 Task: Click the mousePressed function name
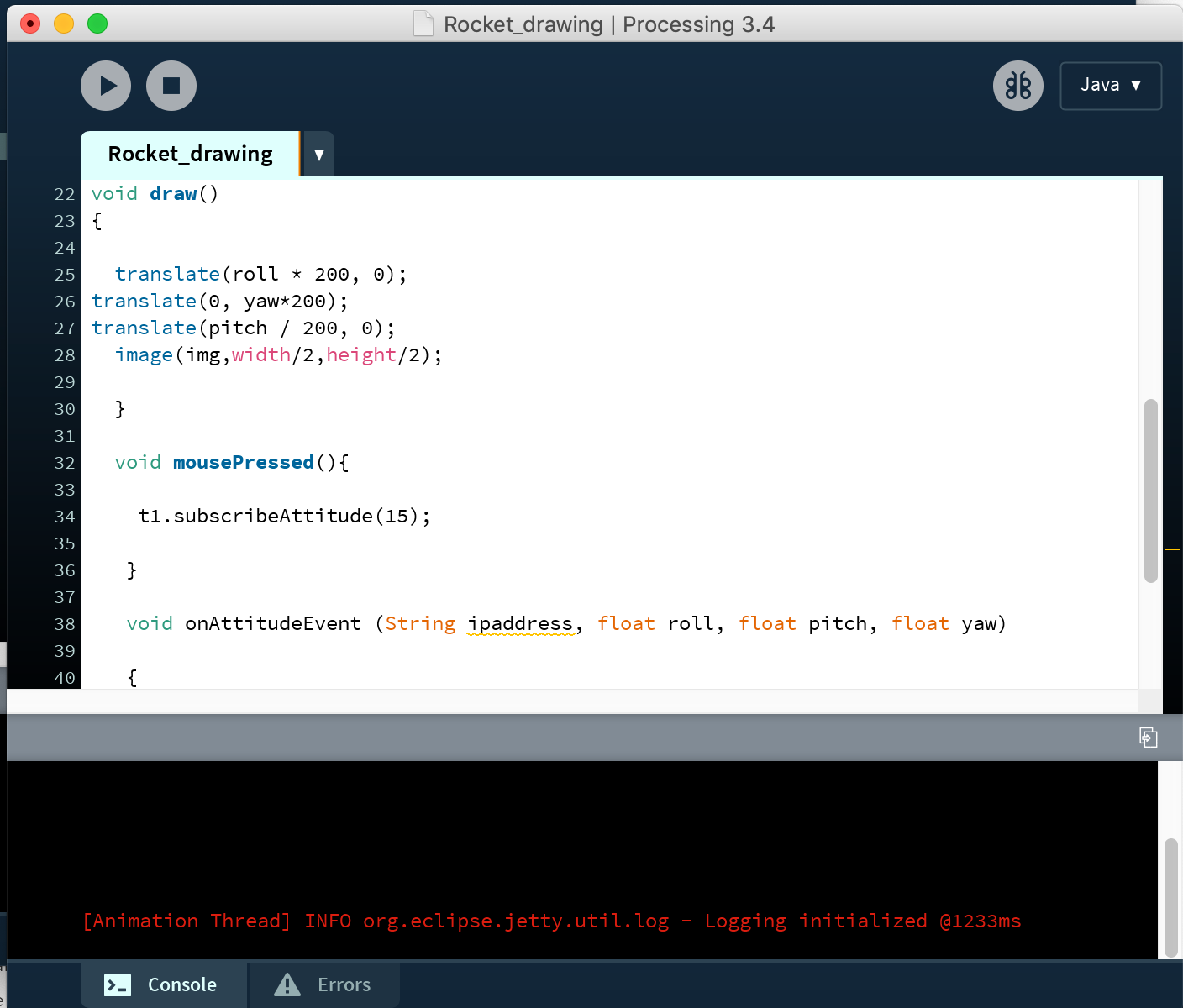pyautogui.click(x=244, y=463)
